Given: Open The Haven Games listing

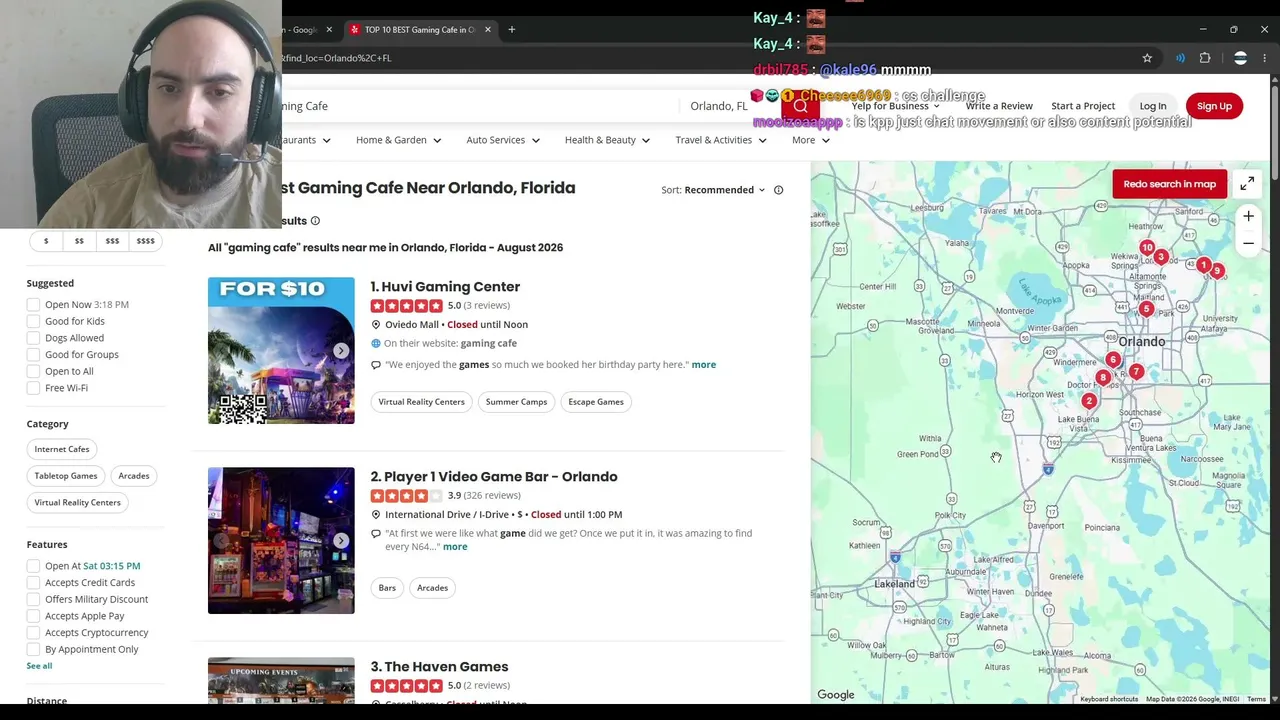Looking at the screenshot, I should point(446,667).
